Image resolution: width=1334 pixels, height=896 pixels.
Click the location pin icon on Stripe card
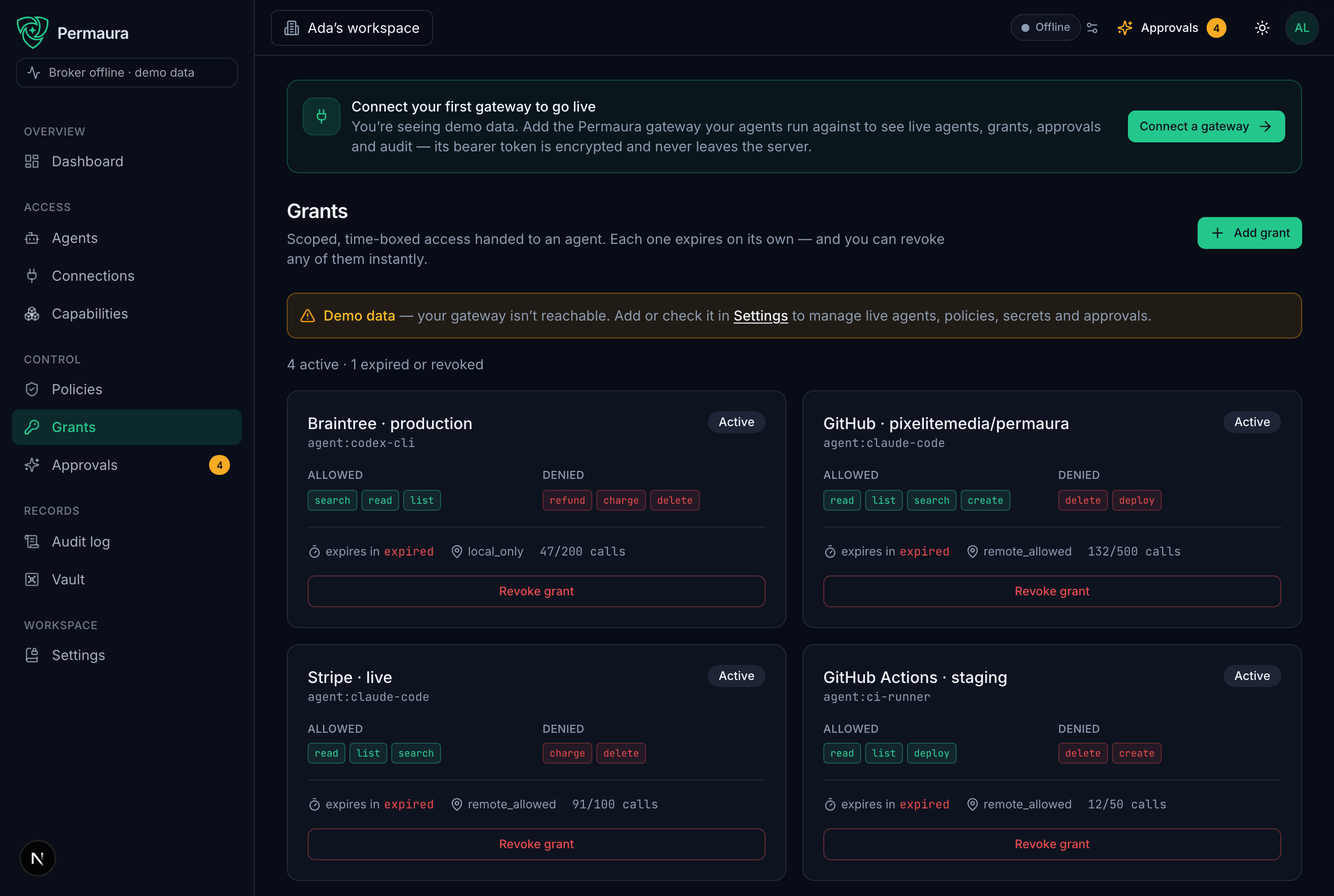(x=456, y=804)
